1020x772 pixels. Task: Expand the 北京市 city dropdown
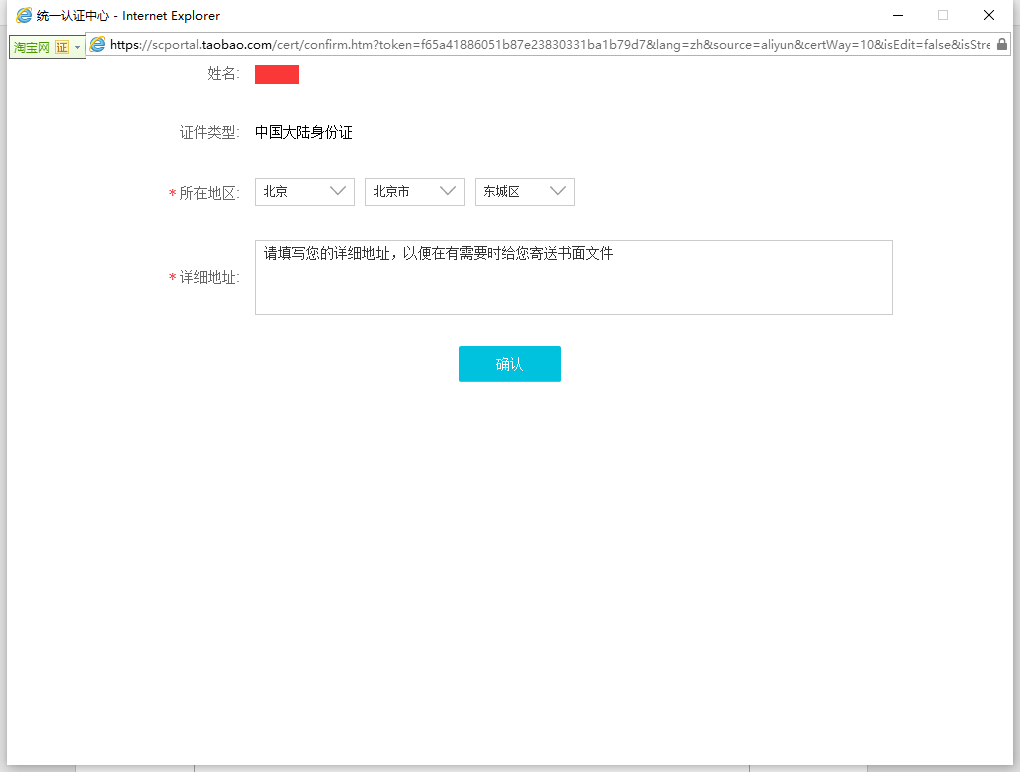coord(415,192)
